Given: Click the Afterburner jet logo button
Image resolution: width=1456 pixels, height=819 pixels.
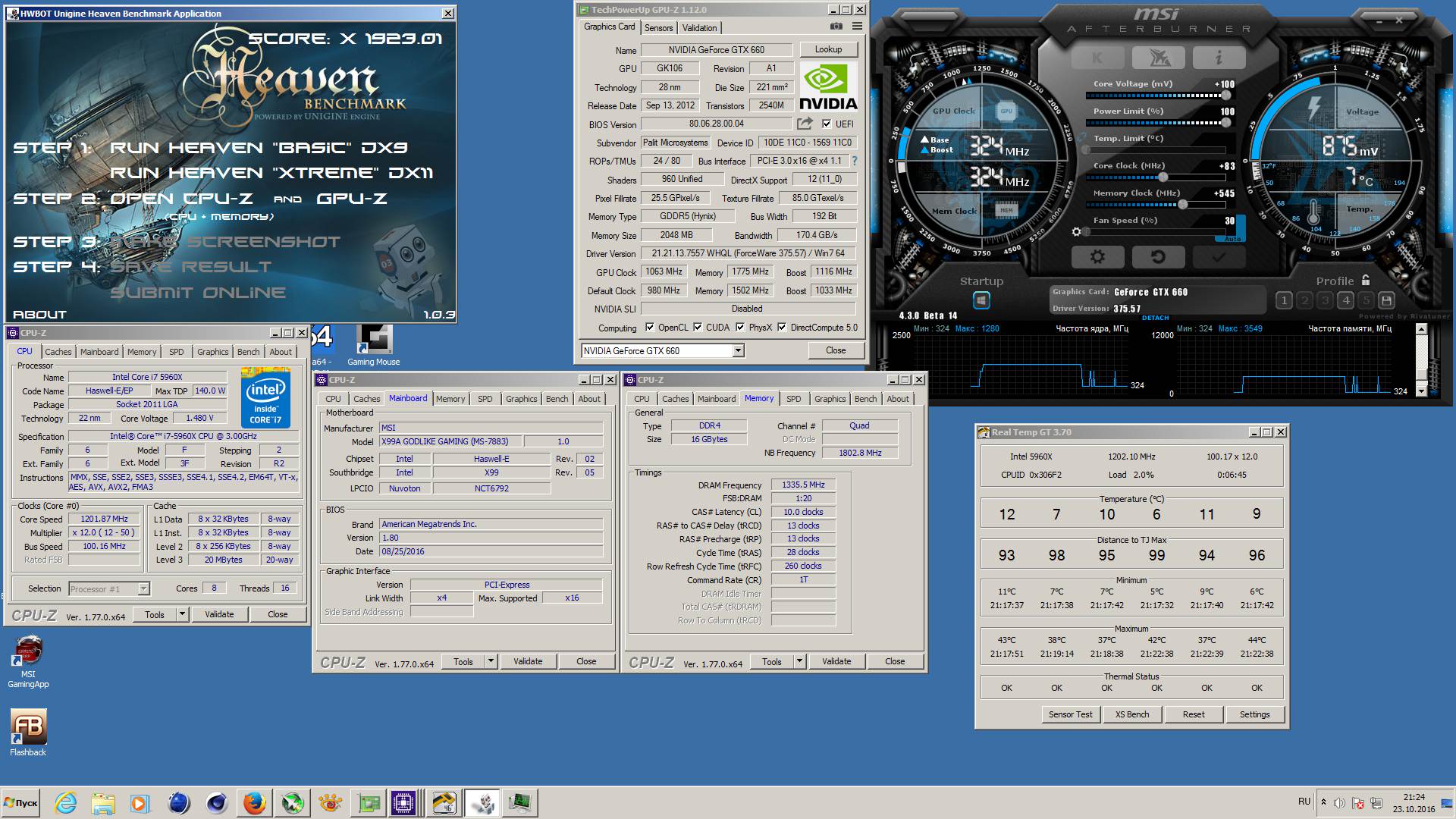Looking at the screenshot, I should [x=1158, y=58].
